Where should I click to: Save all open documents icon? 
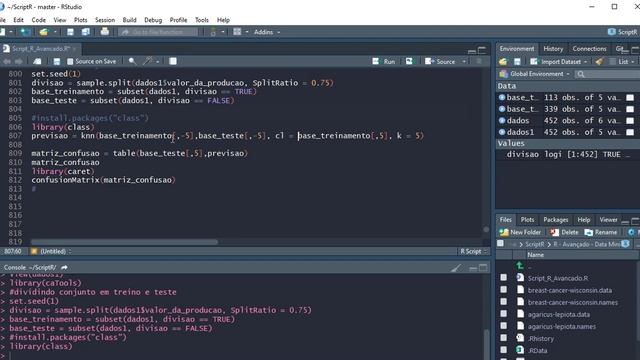pyautogui.click(x=85, y=32)
